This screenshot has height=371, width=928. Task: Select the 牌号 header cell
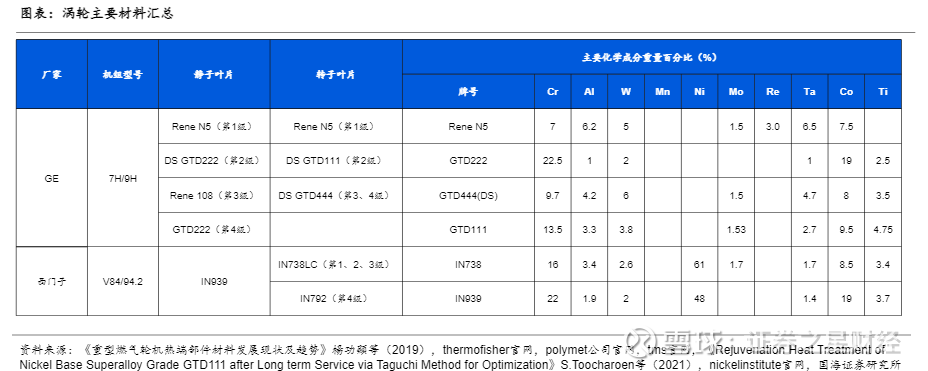point(468,92)
